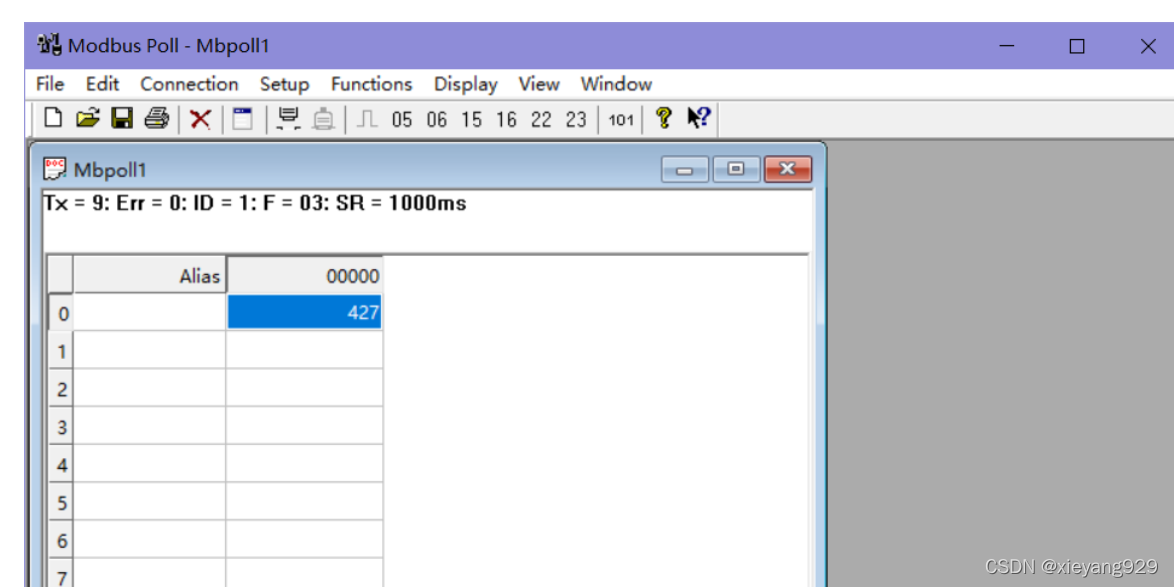Open the Window menu
This screenshot has width=1174, height=587.
[616, 84]
